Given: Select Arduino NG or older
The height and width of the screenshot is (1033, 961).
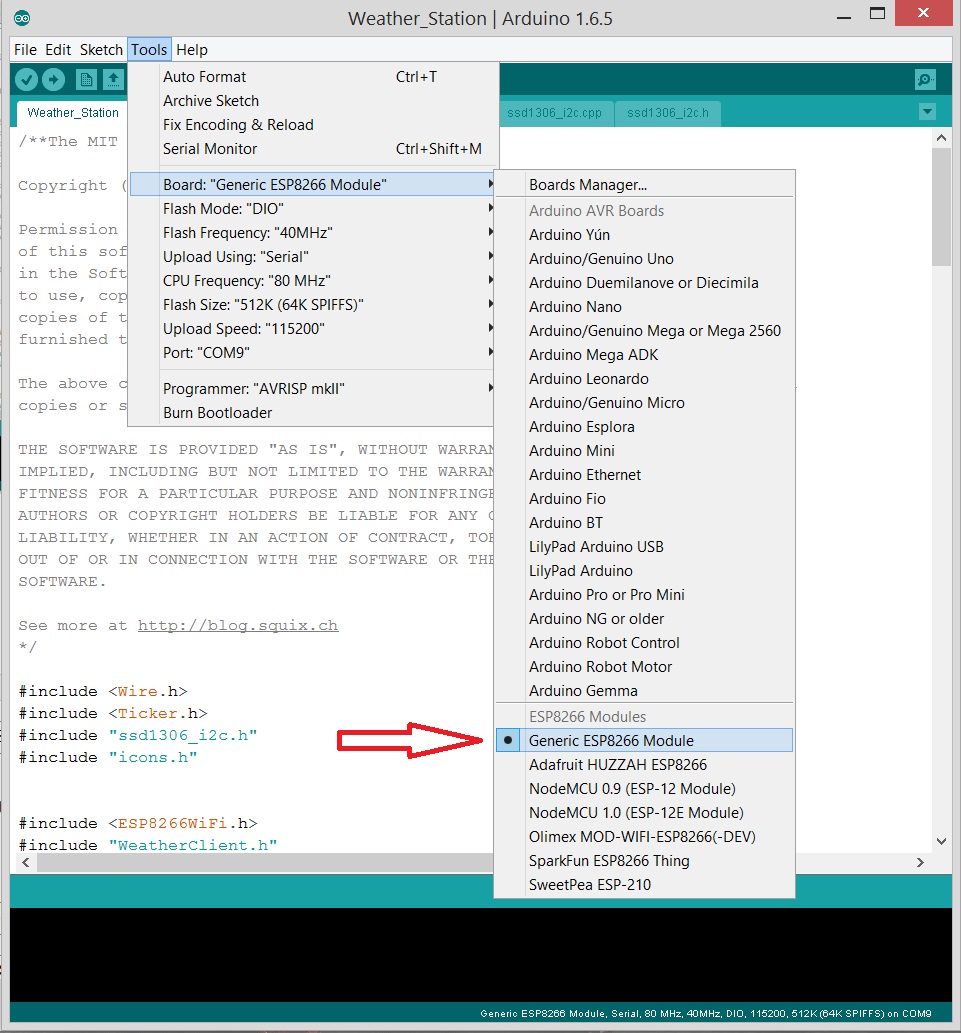Looking at the screenshot, I should [x=644, y=619].
